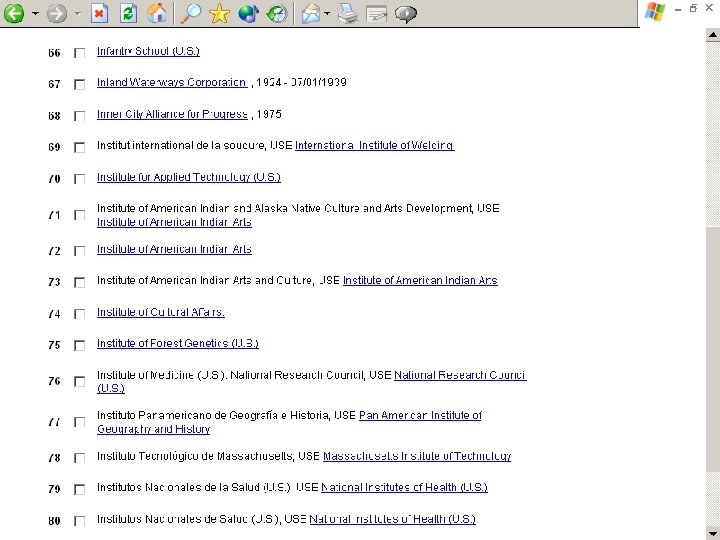
Task: Select the row 77 Instituto Panamericano checkbox
Action: tap(79, 422)
